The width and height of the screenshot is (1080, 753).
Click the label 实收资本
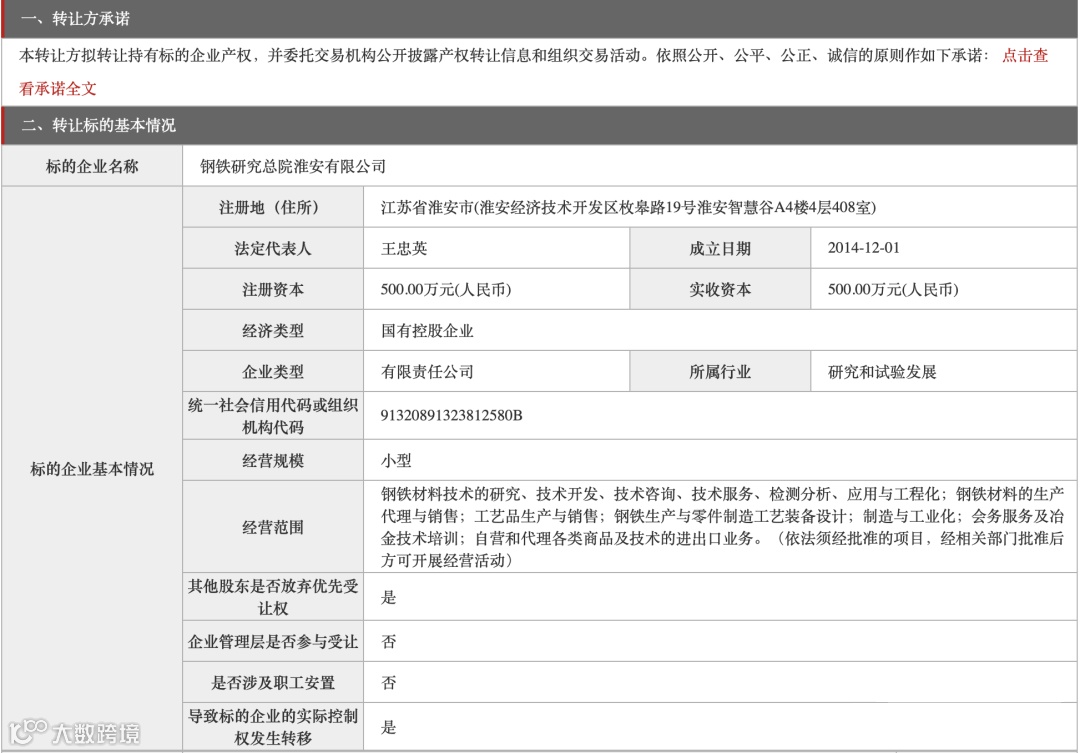[720, 290]
